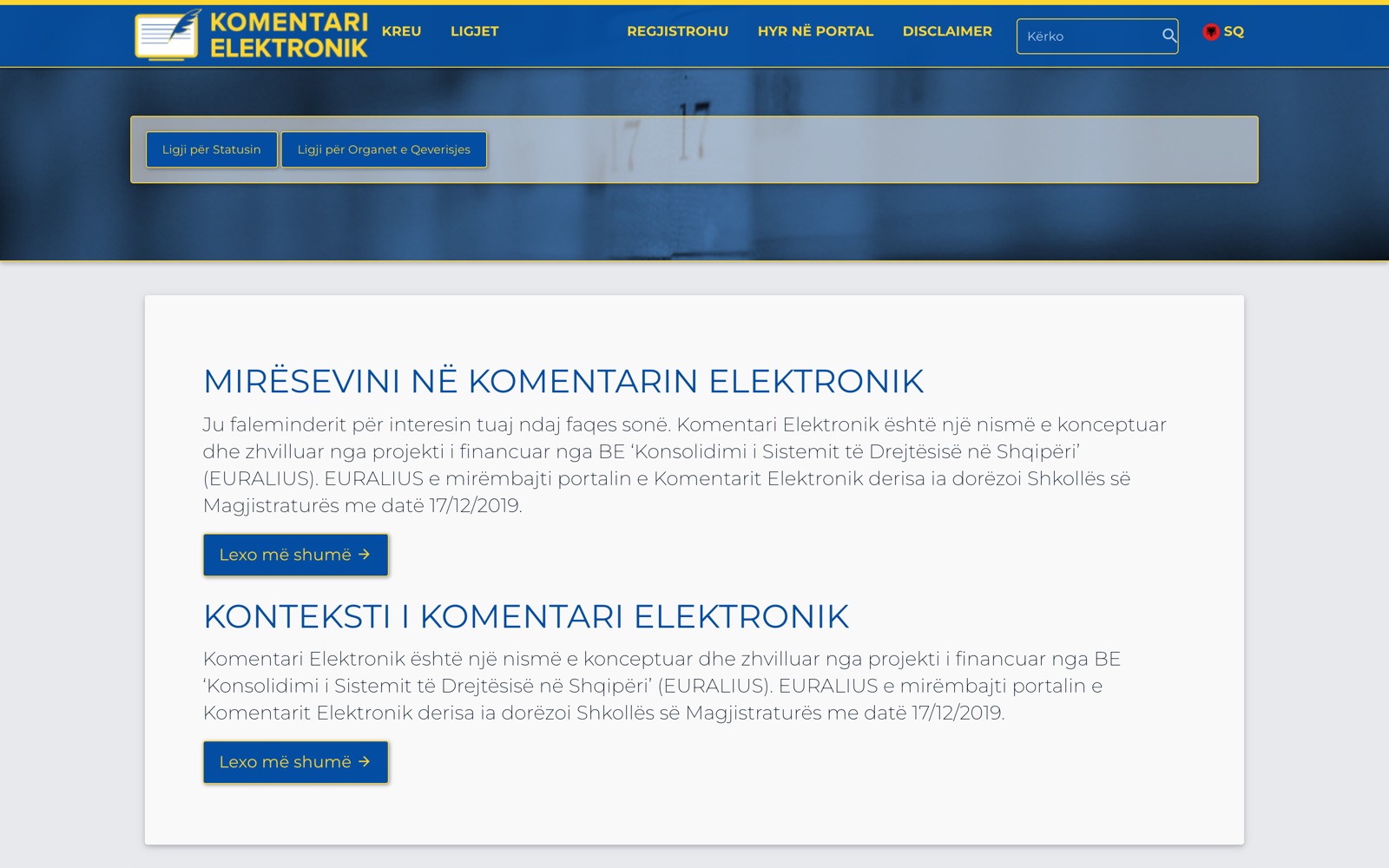
Task: Click the Ligji për Statusin button
Action: [x=212, y=149]
